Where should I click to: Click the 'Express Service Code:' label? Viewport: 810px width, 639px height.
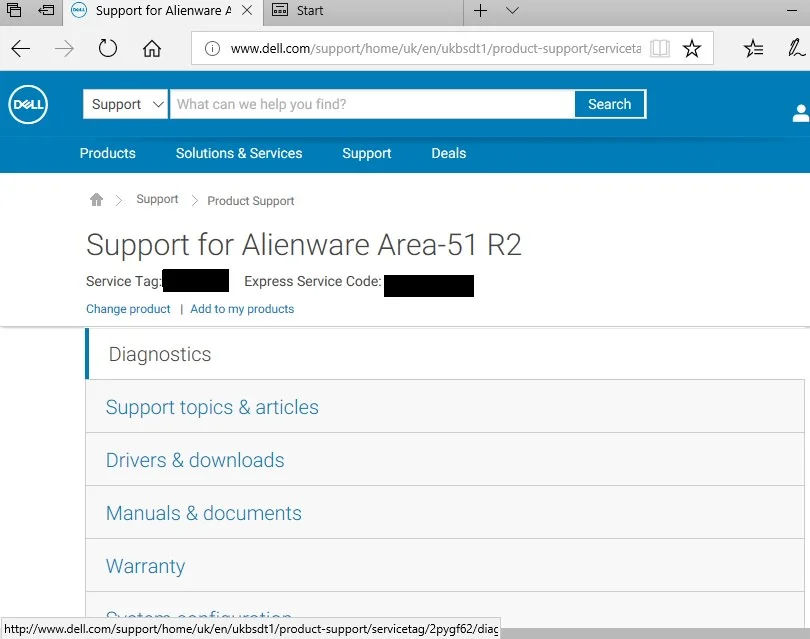[x=313, y=282]
